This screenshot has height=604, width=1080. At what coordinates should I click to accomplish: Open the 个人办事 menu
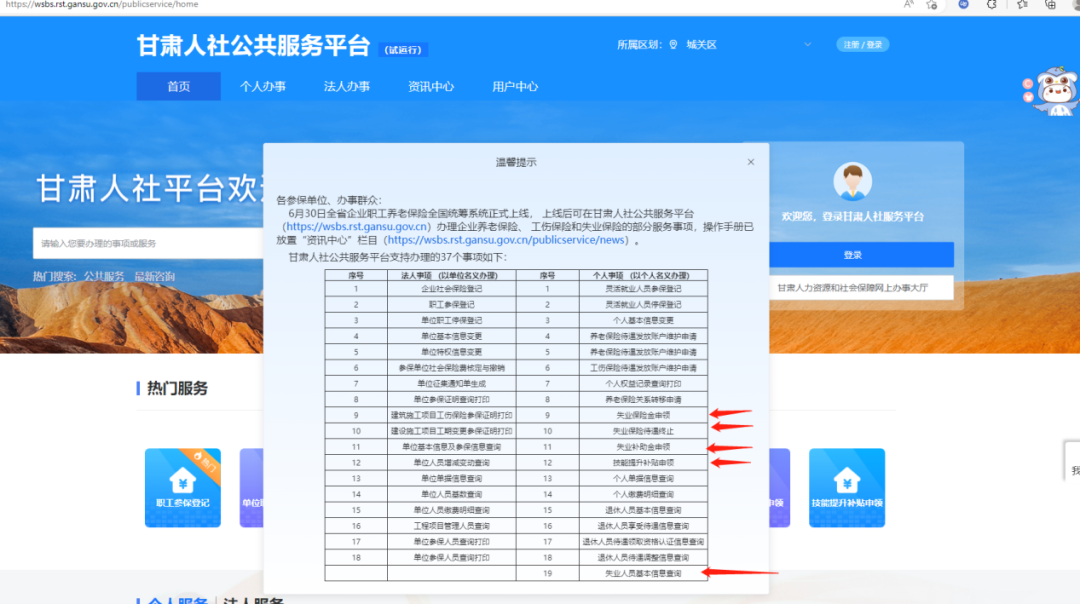click(x=262, y=87)
